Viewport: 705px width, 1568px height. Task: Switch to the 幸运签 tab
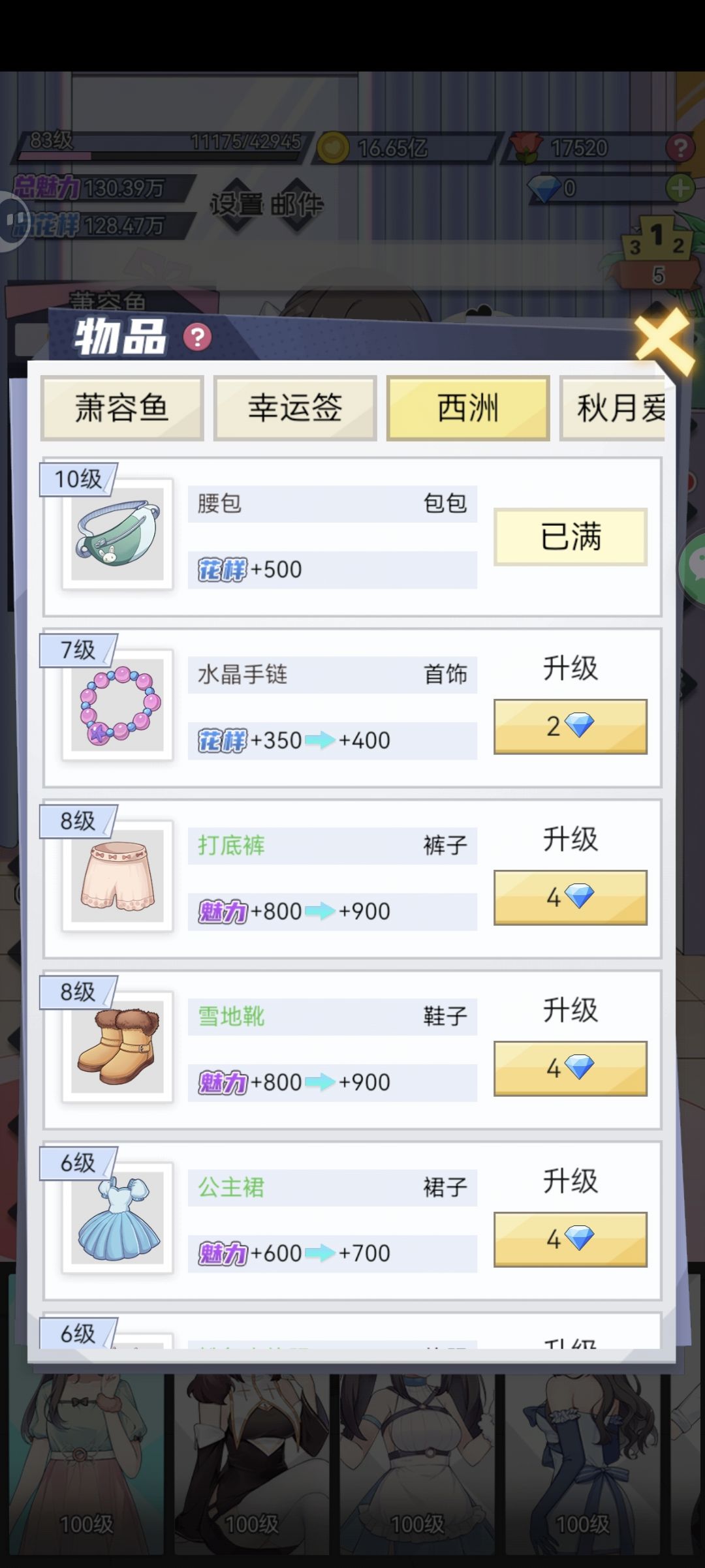(x=295, y=408)
